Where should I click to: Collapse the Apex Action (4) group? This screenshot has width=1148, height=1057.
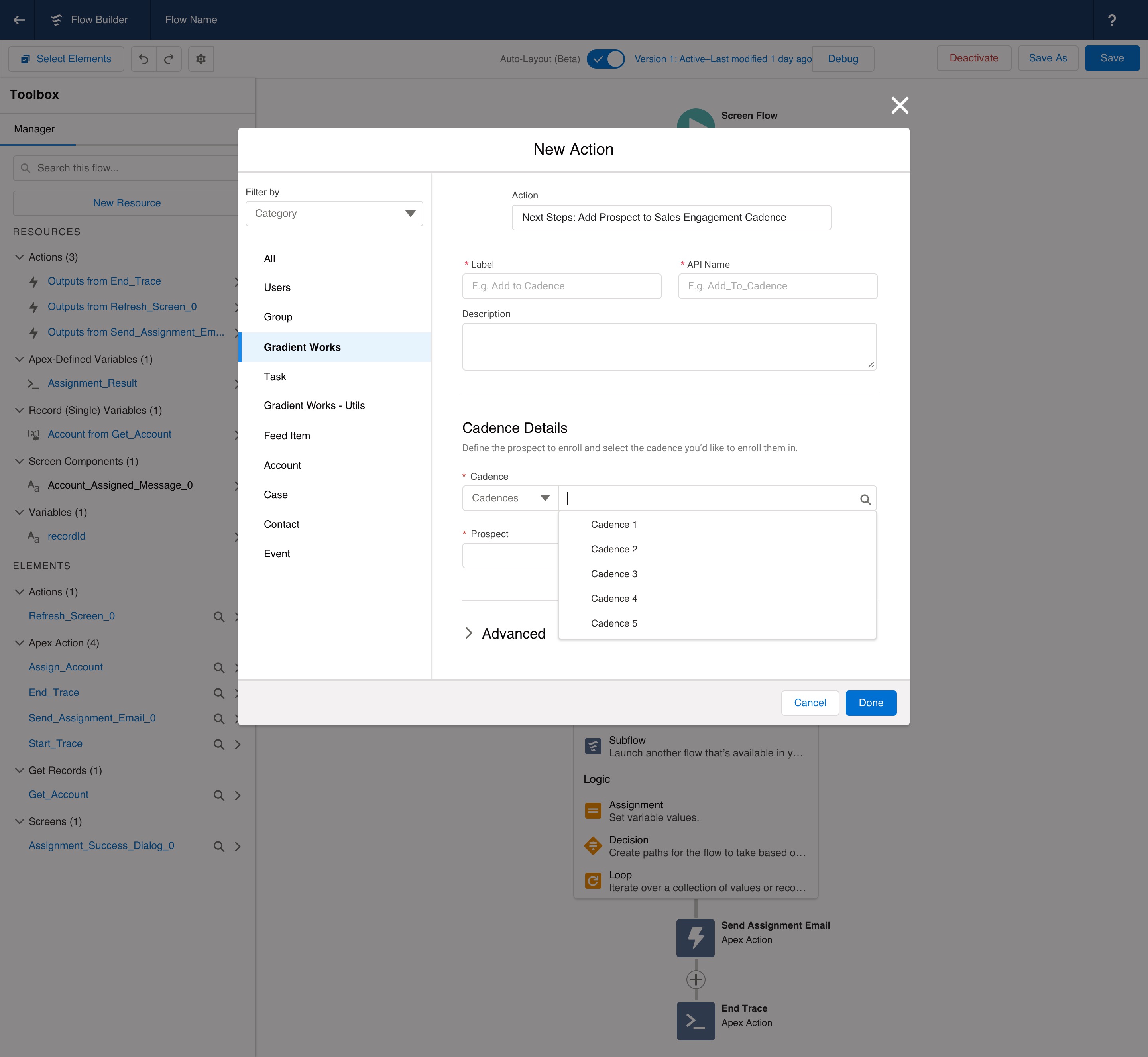tap(20, 643)
